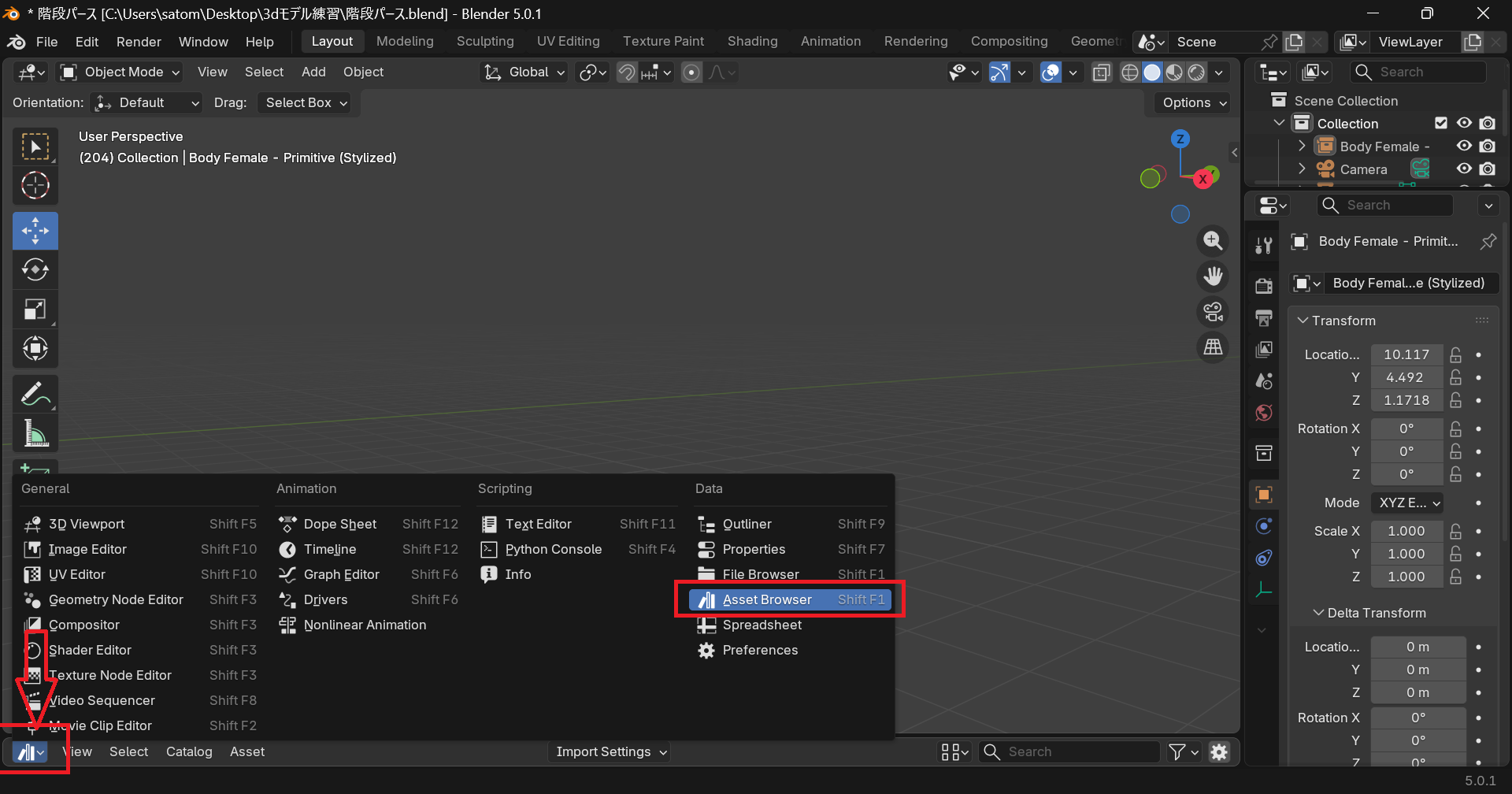Select the Measure tool

point(35,433)
